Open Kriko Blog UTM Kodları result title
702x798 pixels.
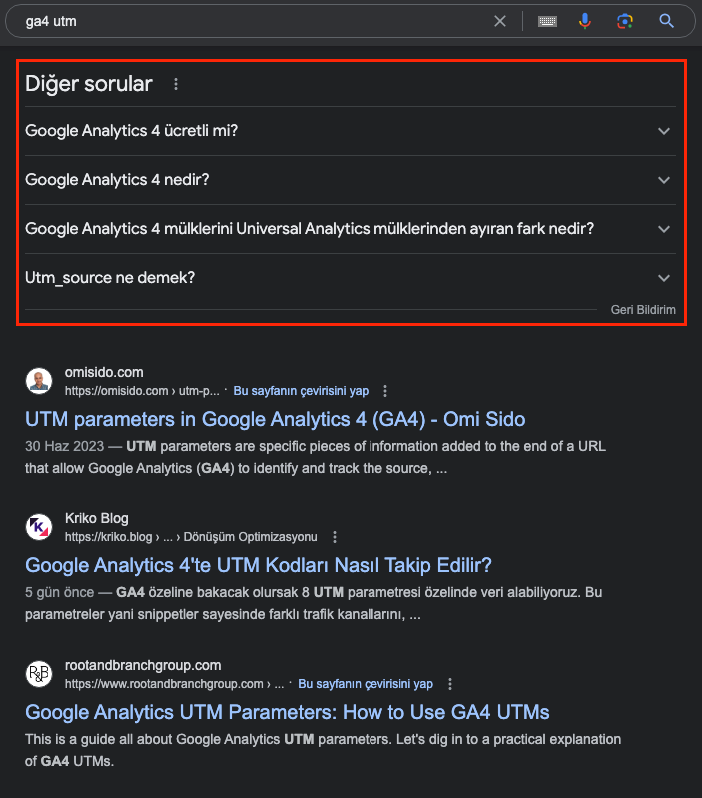click(258, 565)
